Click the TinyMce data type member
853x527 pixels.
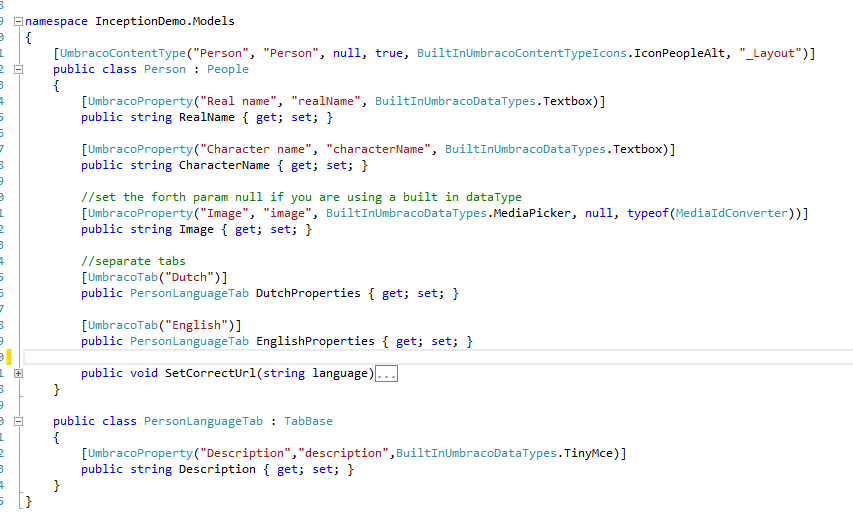pyautogui.click(x=588, y=454)
